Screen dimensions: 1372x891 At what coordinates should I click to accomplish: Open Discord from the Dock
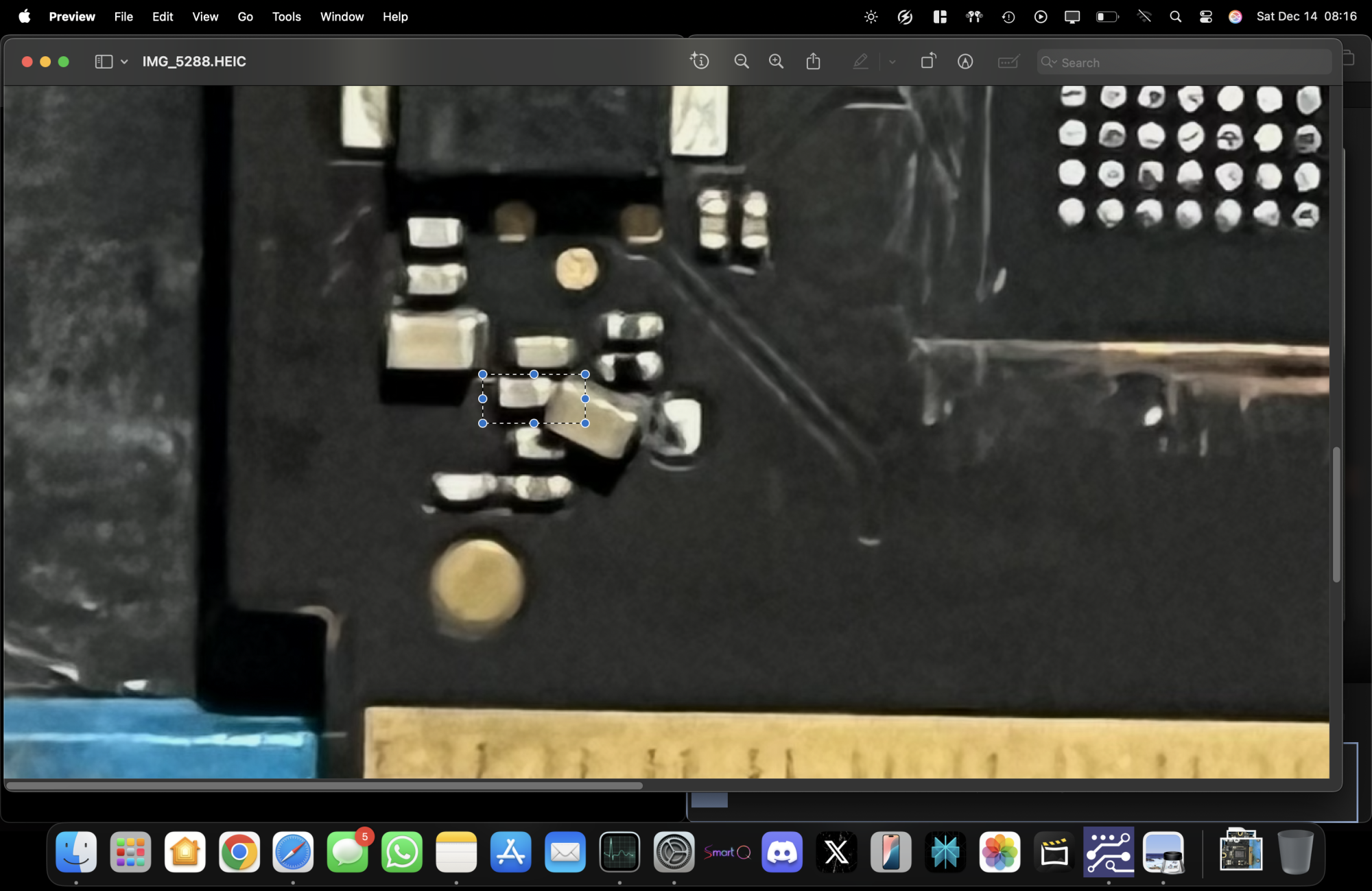[x=781, y=853]
